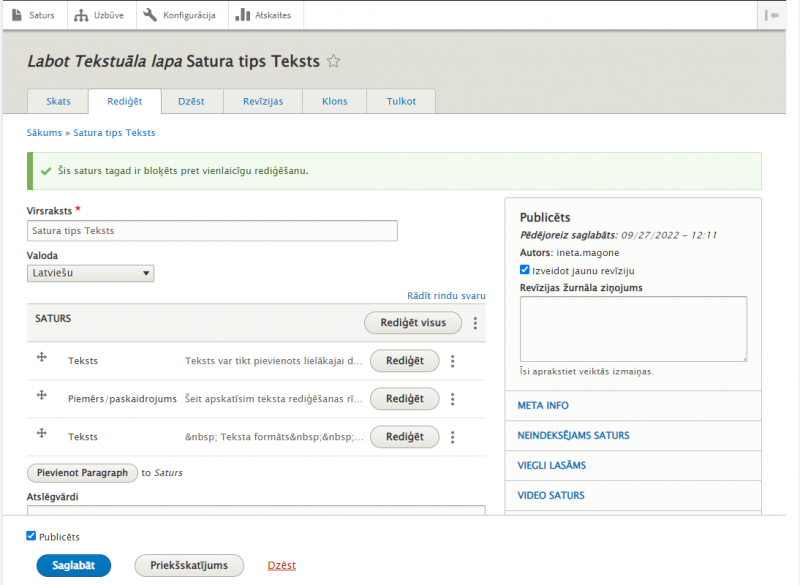This screenshot has height=585, width=800.
Task: Add page to shortcuts with star icon
Action: (334, 61)
